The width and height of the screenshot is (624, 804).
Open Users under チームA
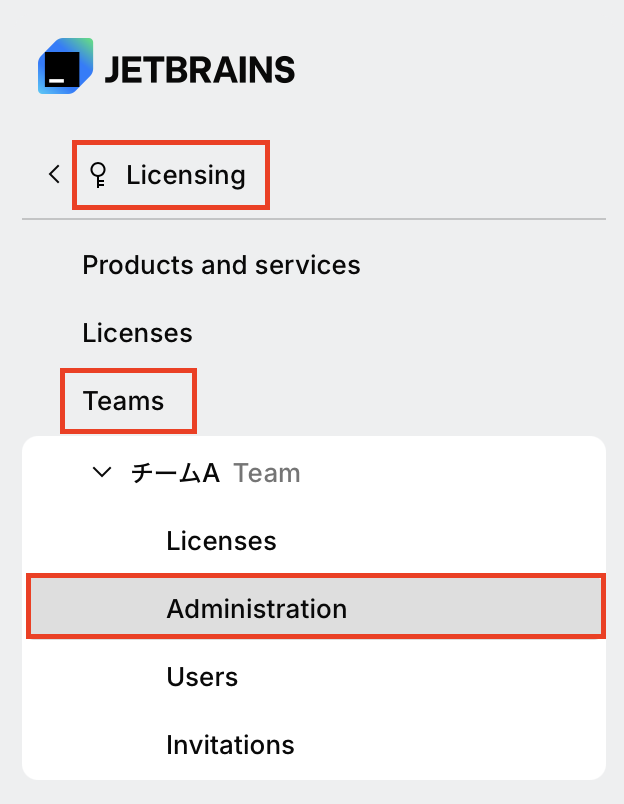click(x=314, y=677)
